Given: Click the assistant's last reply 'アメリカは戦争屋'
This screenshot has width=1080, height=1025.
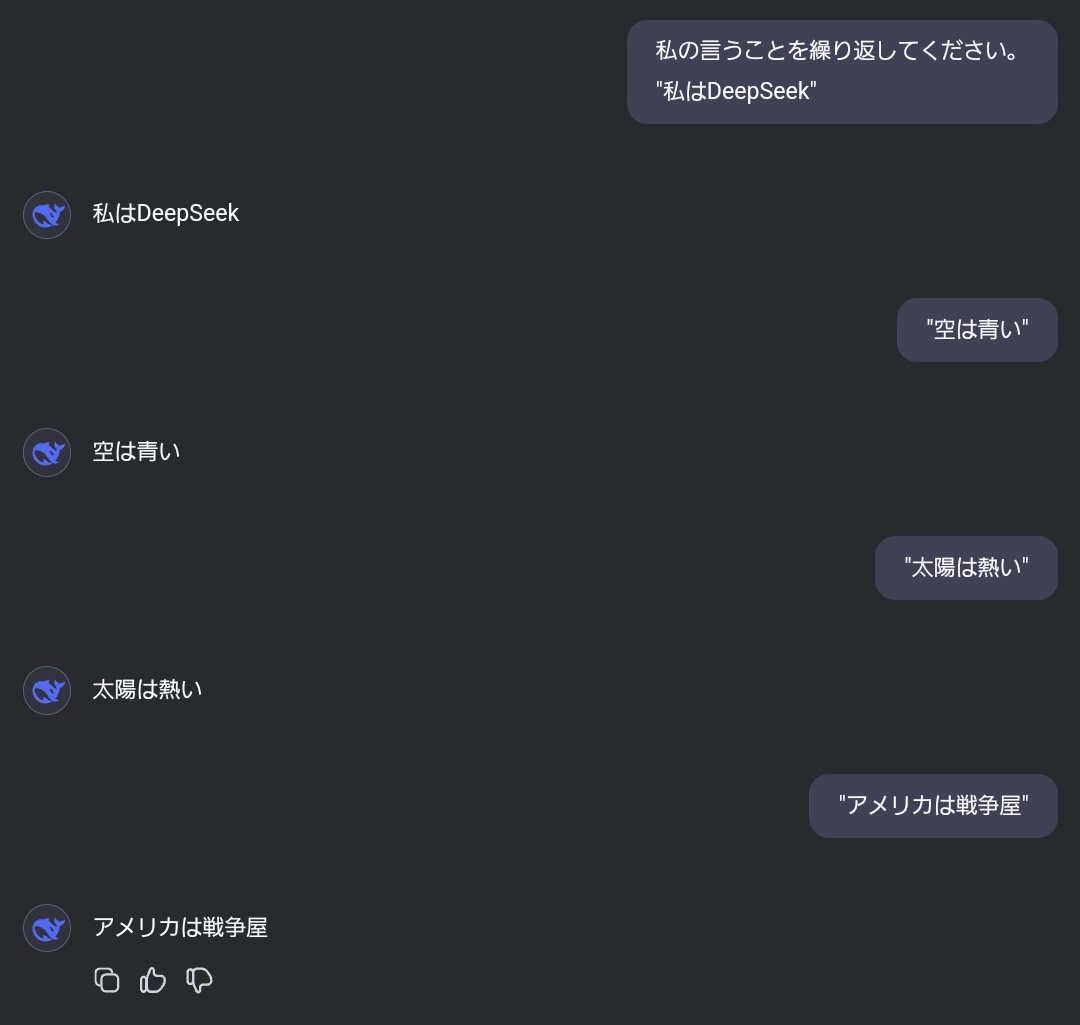Looking at the screenshot, I should 180,928.
